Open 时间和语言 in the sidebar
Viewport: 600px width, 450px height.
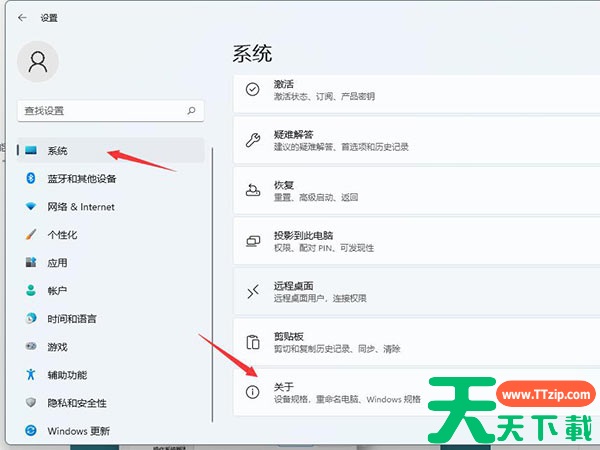[x=111, y=318]
